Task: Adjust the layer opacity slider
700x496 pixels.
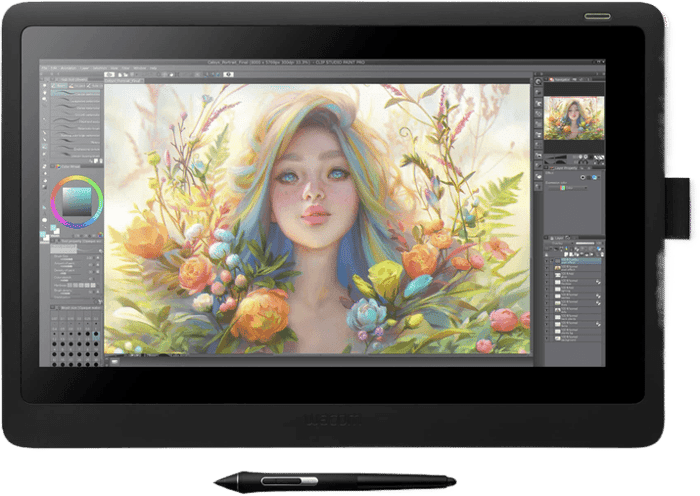Action: point(585,243)
